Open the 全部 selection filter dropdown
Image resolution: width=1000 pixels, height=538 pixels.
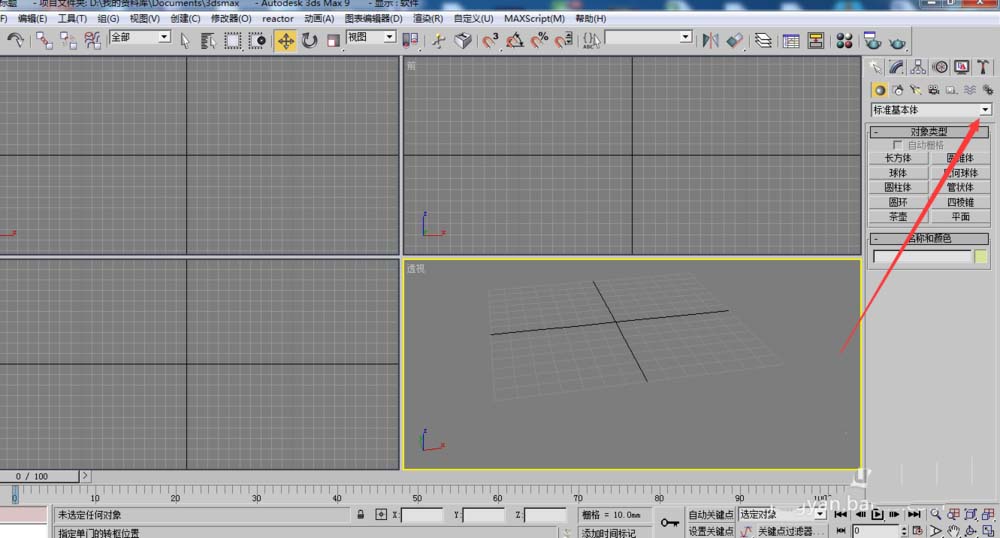pos(140,37)
